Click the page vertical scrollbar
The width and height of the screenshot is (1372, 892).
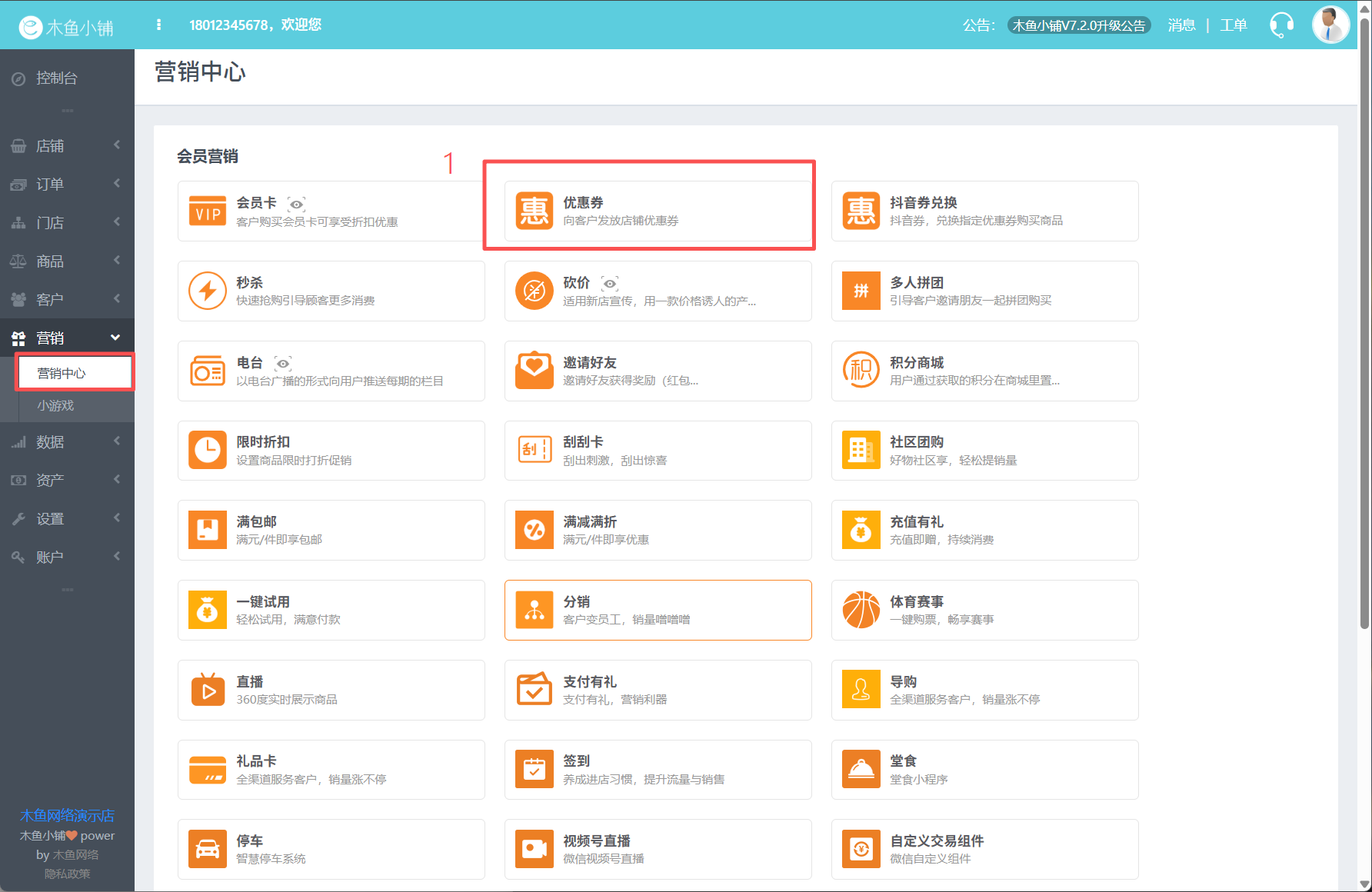click(1365, 323)
